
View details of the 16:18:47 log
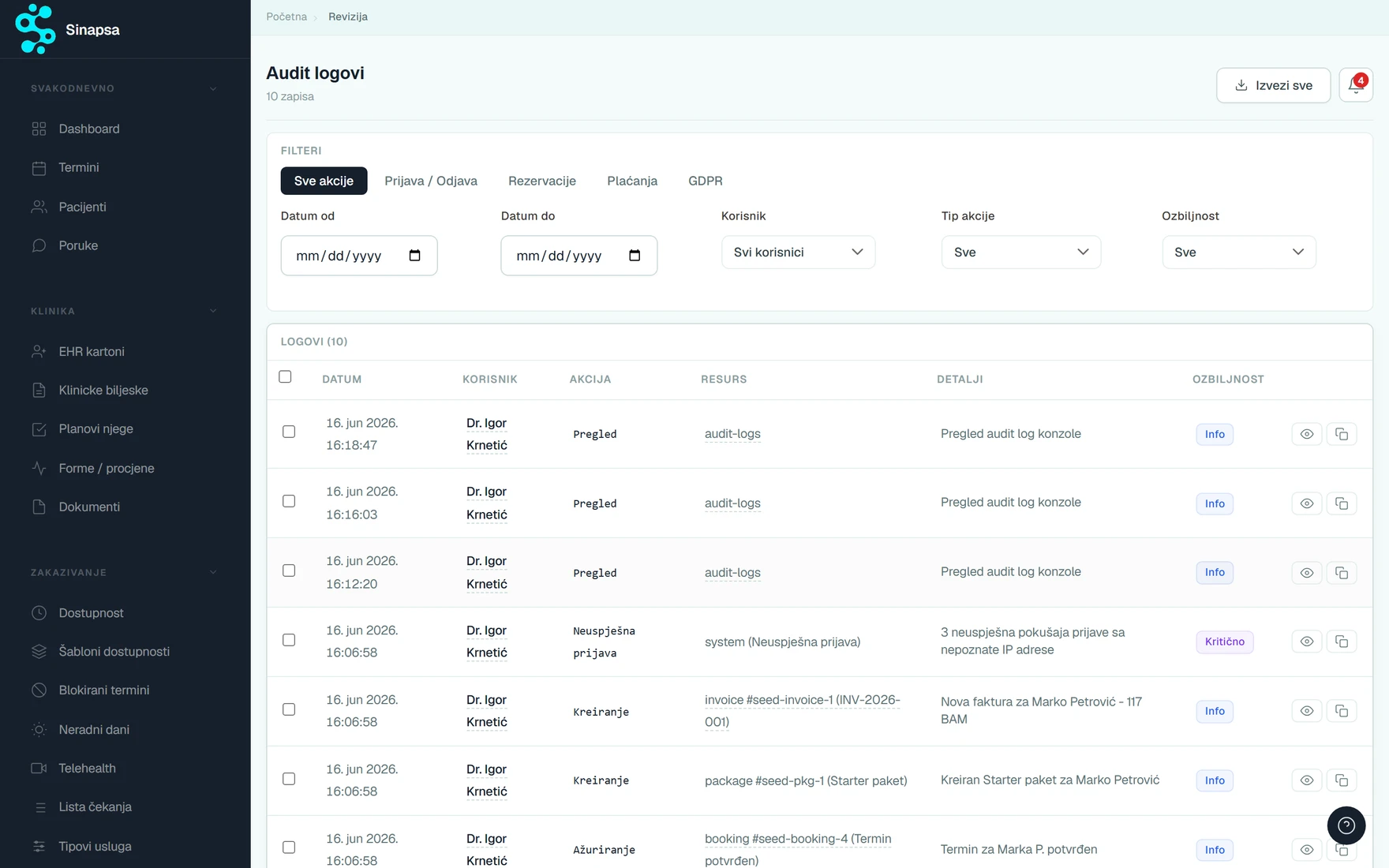click(1307, 434)
